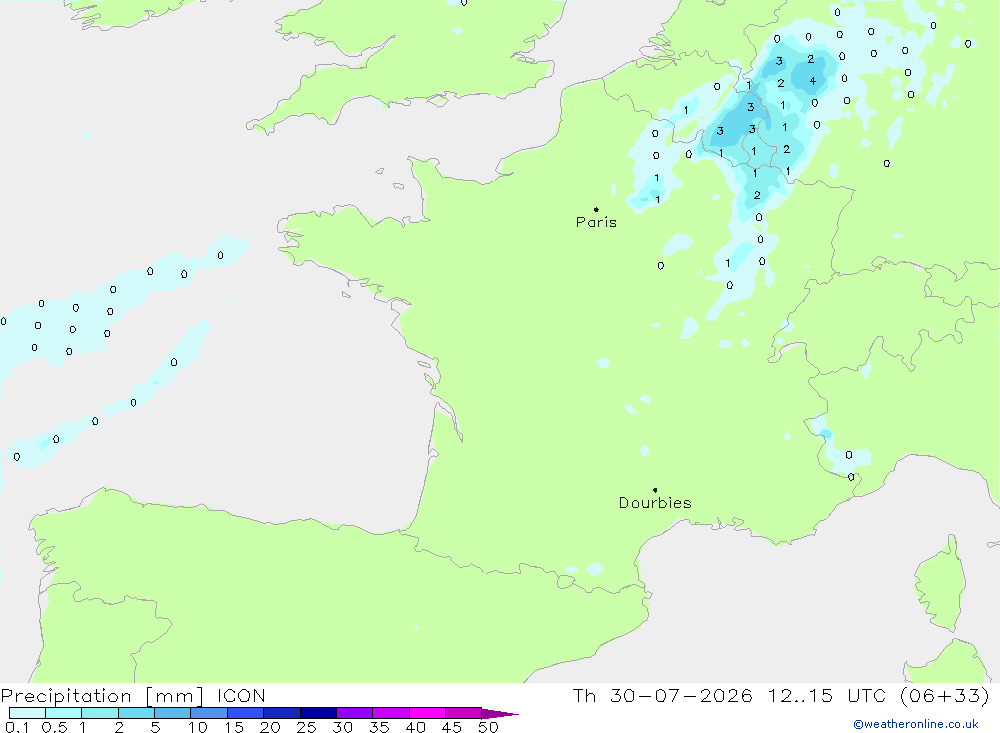The width and height of the screenshot is (1000, 733).
Task: Click the '15' legend scale label
Action: coord(234,727)
